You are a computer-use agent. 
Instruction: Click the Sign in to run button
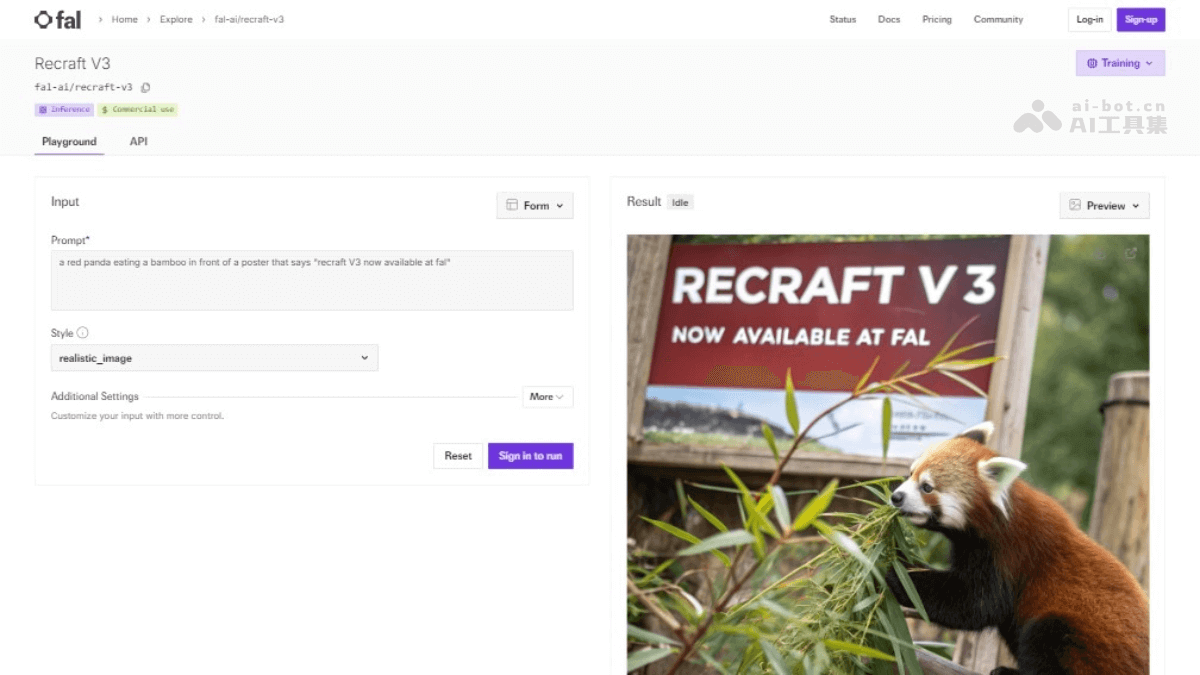(530, 456)
